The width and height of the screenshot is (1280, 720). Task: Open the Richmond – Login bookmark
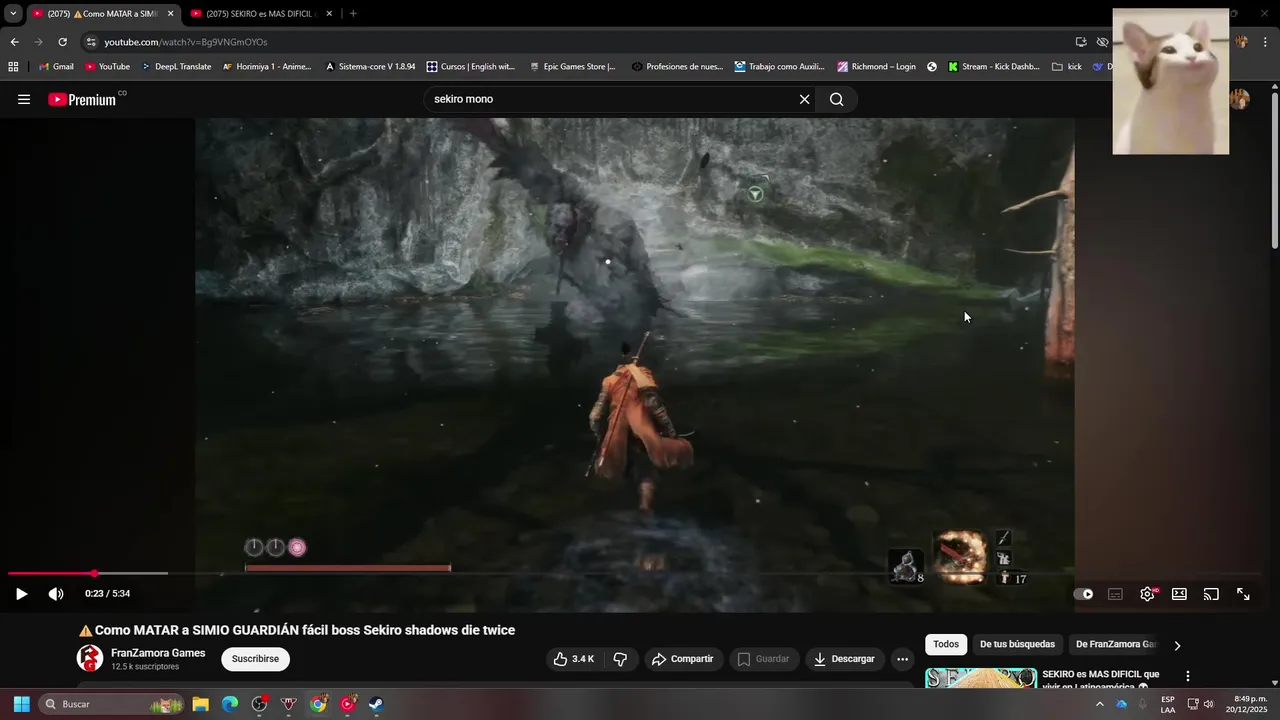point(877,67)
